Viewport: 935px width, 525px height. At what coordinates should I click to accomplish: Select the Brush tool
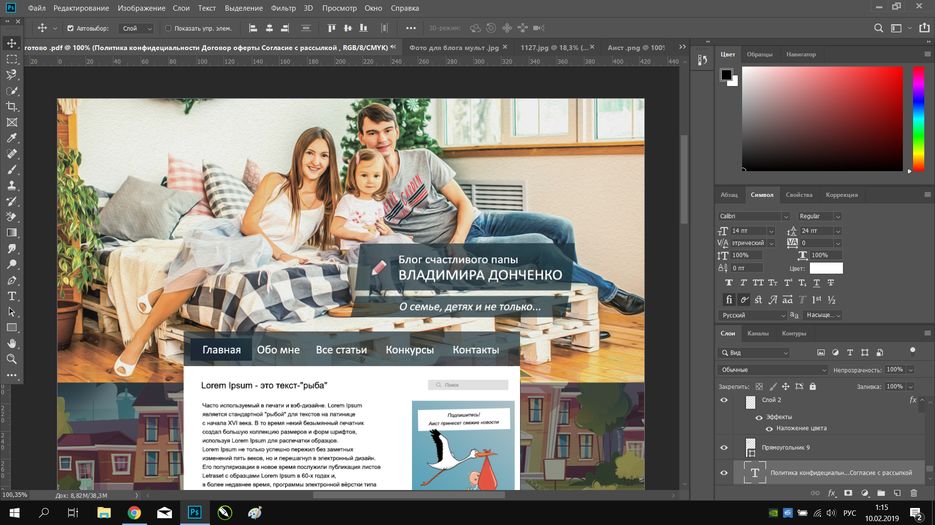click(x=11, y=169)
